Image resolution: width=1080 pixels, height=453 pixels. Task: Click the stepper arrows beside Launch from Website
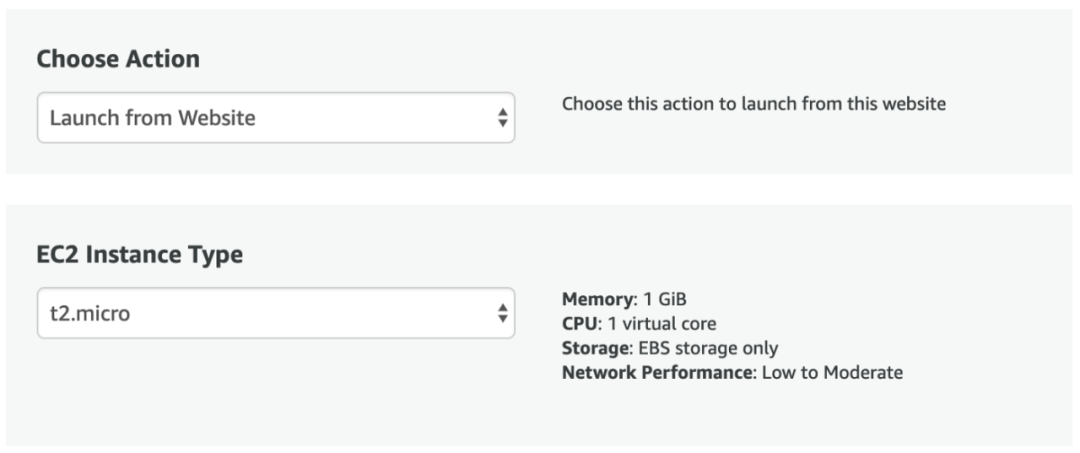tap(502, 118)
